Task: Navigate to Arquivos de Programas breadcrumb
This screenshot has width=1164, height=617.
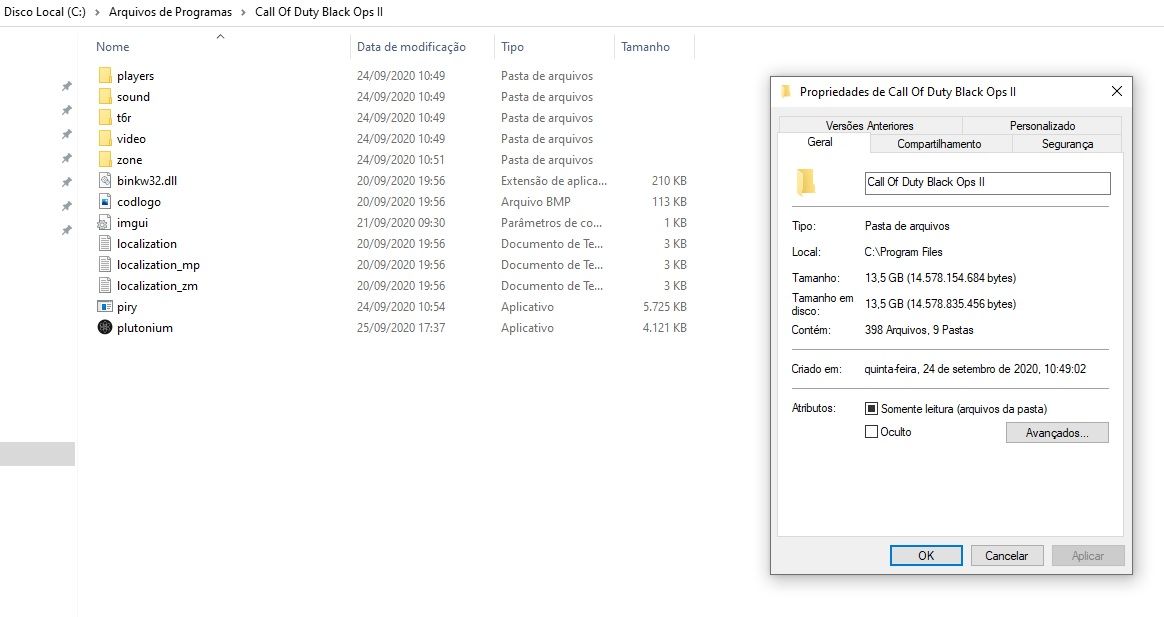Action: point(170,12)
